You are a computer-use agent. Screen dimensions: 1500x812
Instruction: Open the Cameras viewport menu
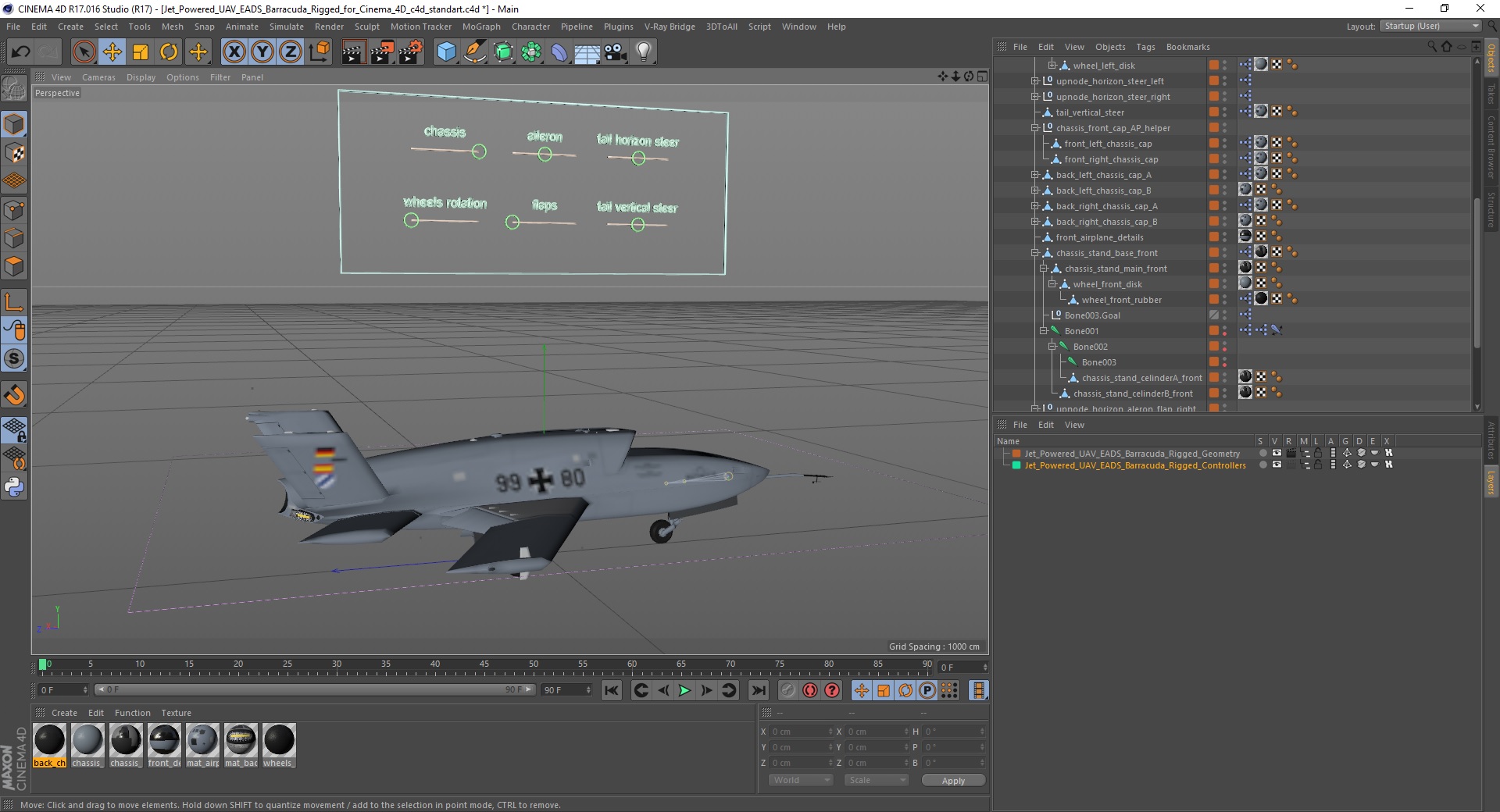(x=98, y=77)
